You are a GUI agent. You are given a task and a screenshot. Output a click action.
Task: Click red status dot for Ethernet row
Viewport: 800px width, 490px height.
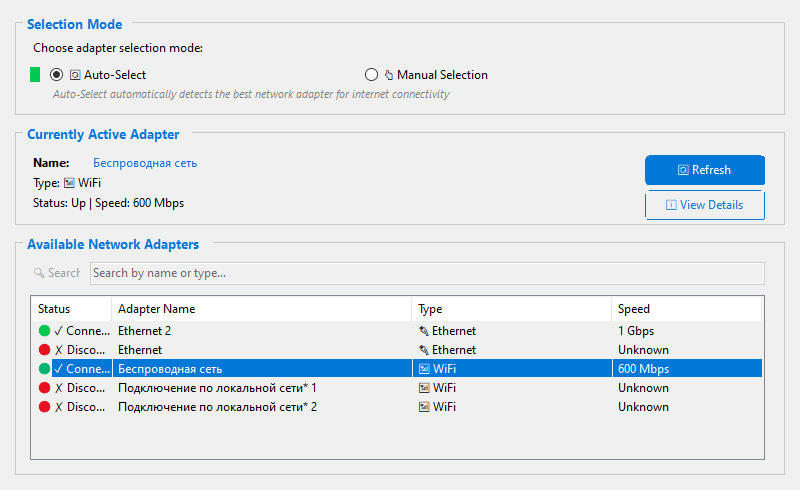(x=44, y=350)
